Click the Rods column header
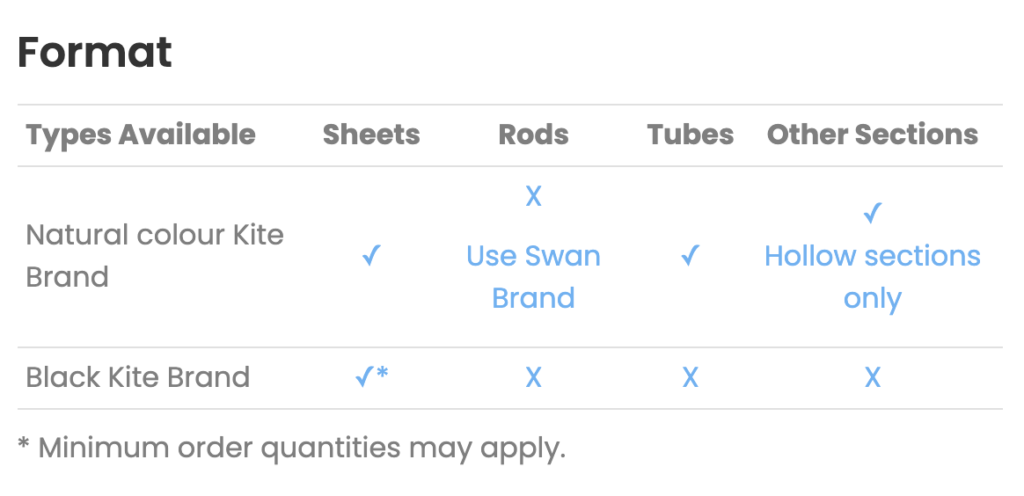The image size is (1024, 496). click(x=534, y=134)
